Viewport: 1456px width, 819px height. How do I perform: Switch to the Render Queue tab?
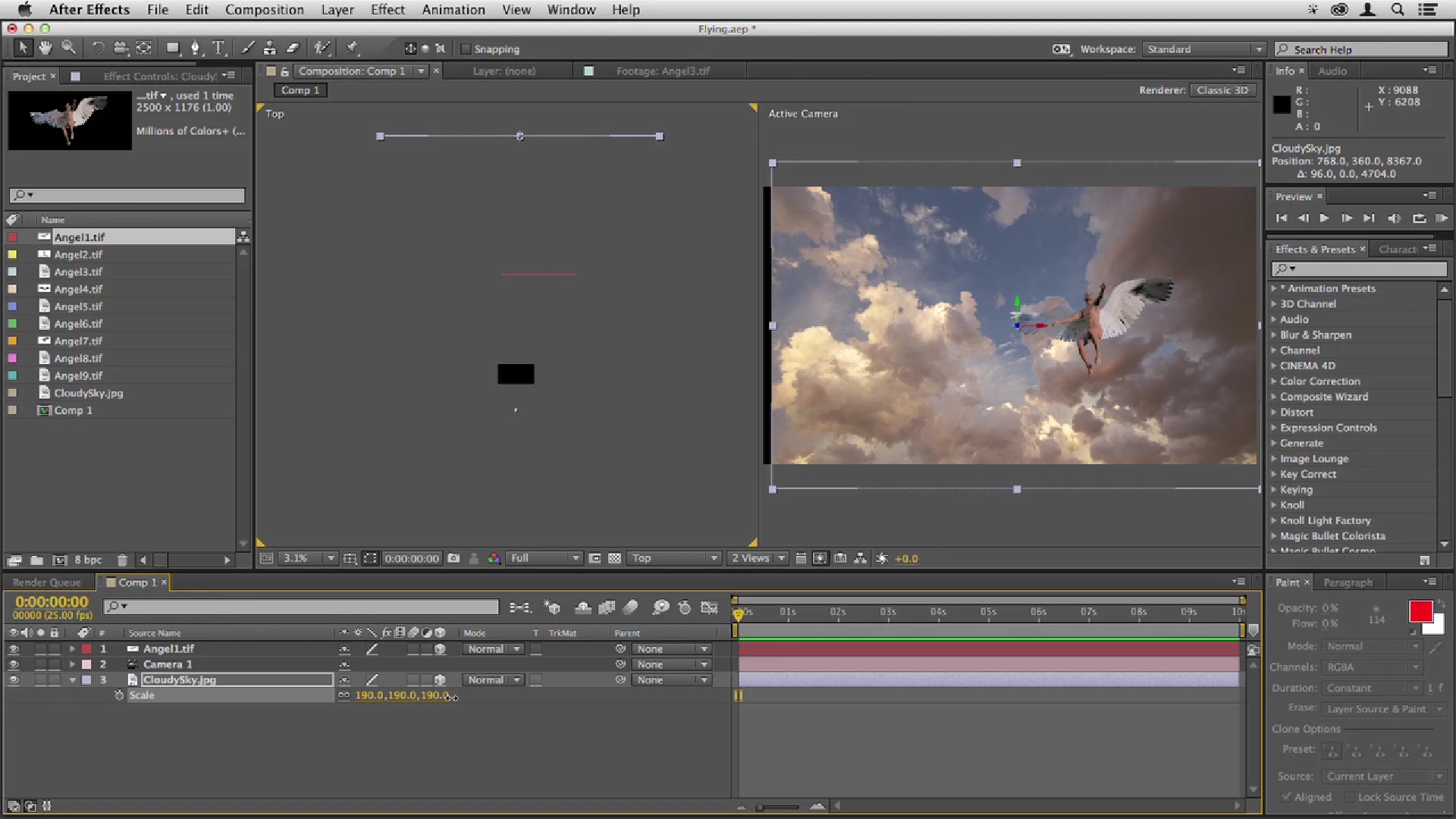pos(47,582)
